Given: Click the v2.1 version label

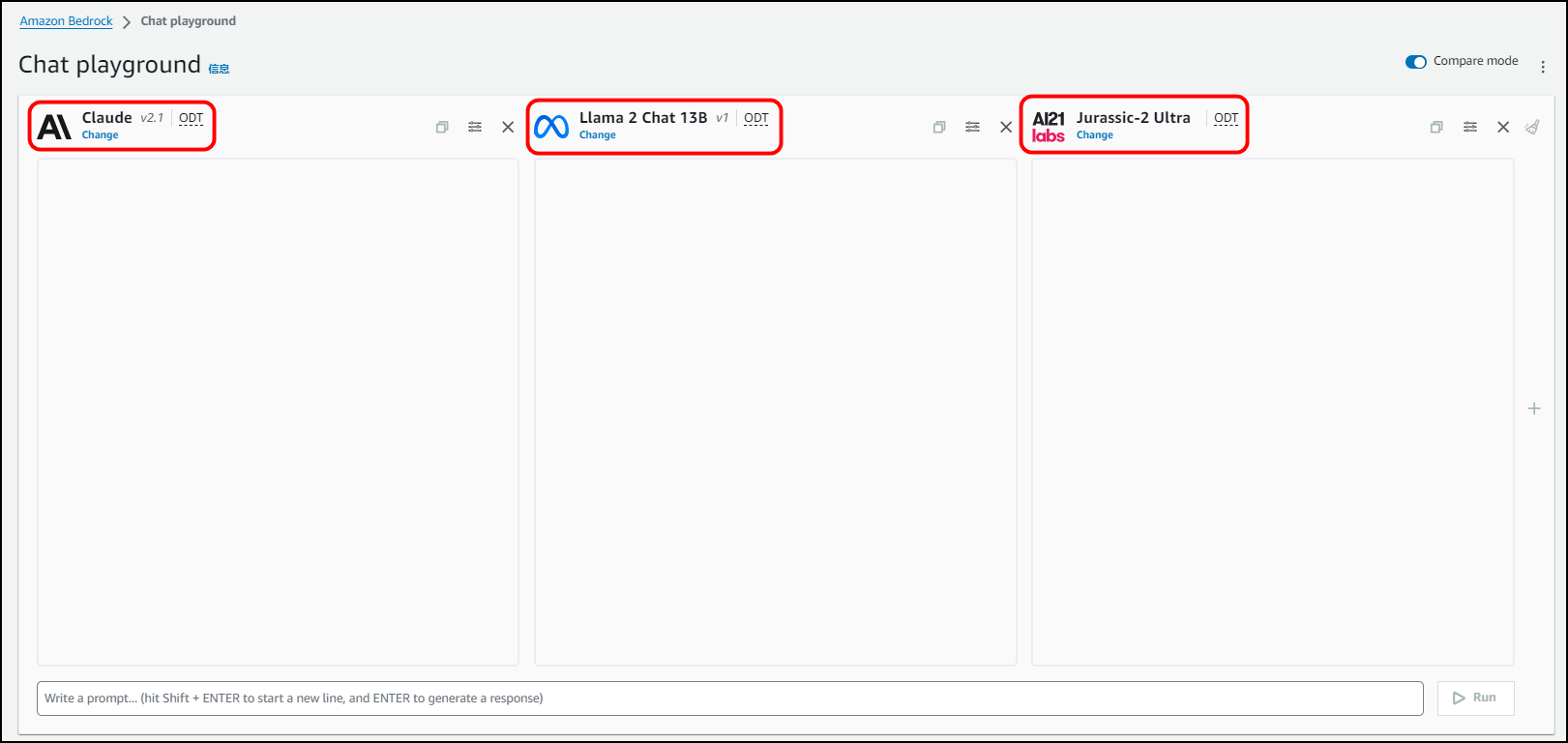Looking at the screenshot, I should coord(152,118).
